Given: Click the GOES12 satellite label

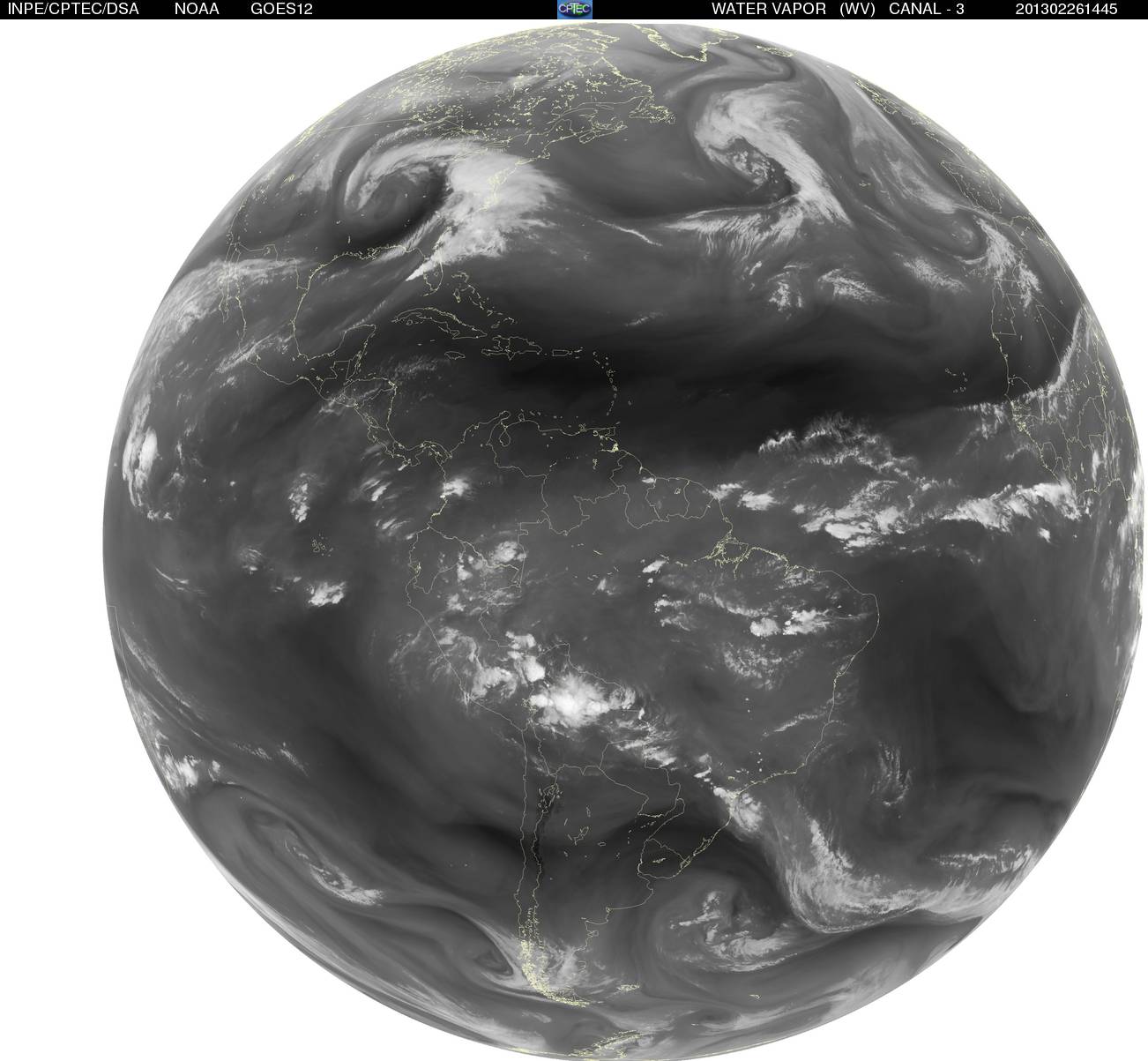Looking at the screenshot, I should click(280, 9).
